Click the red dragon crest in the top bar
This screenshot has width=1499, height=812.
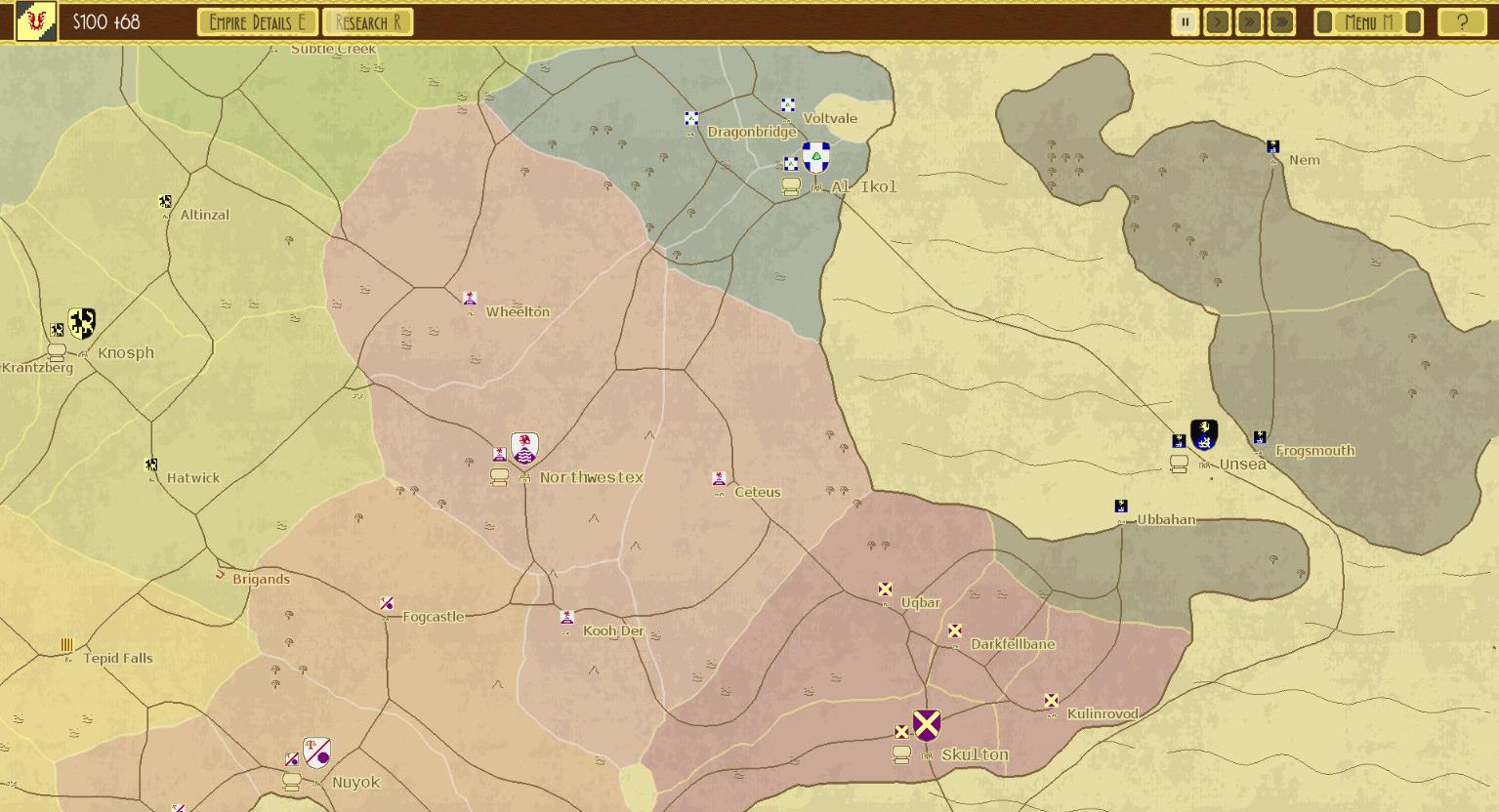36,20
